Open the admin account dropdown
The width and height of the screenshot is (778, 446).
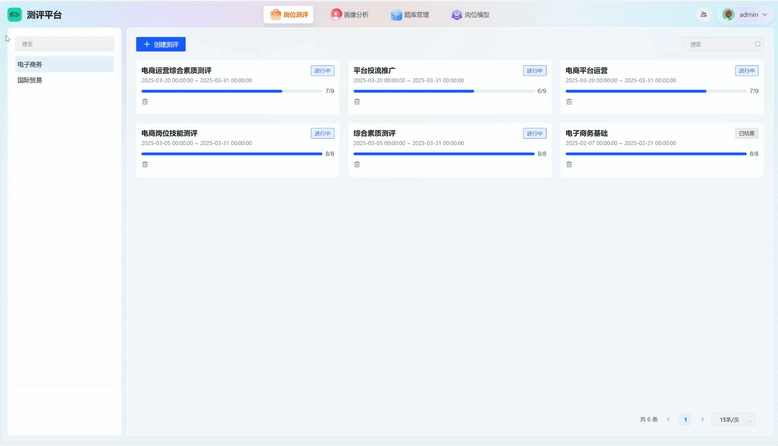746,15
